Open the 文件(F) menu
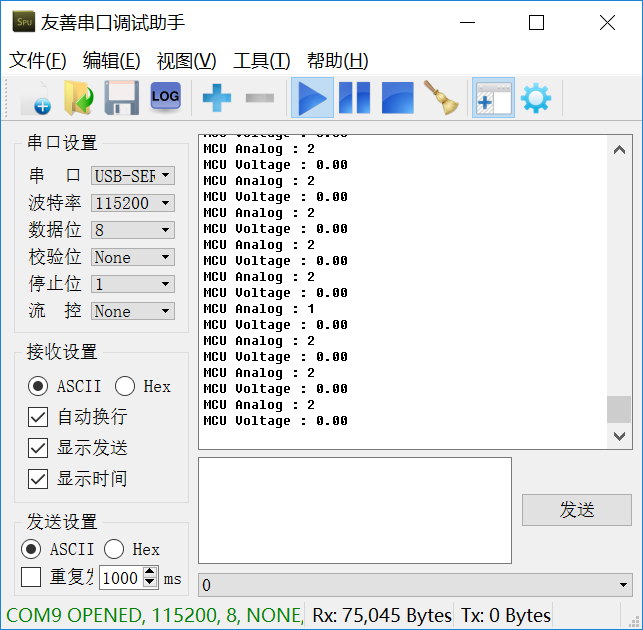The image size is (643, 630). [38, 61]
